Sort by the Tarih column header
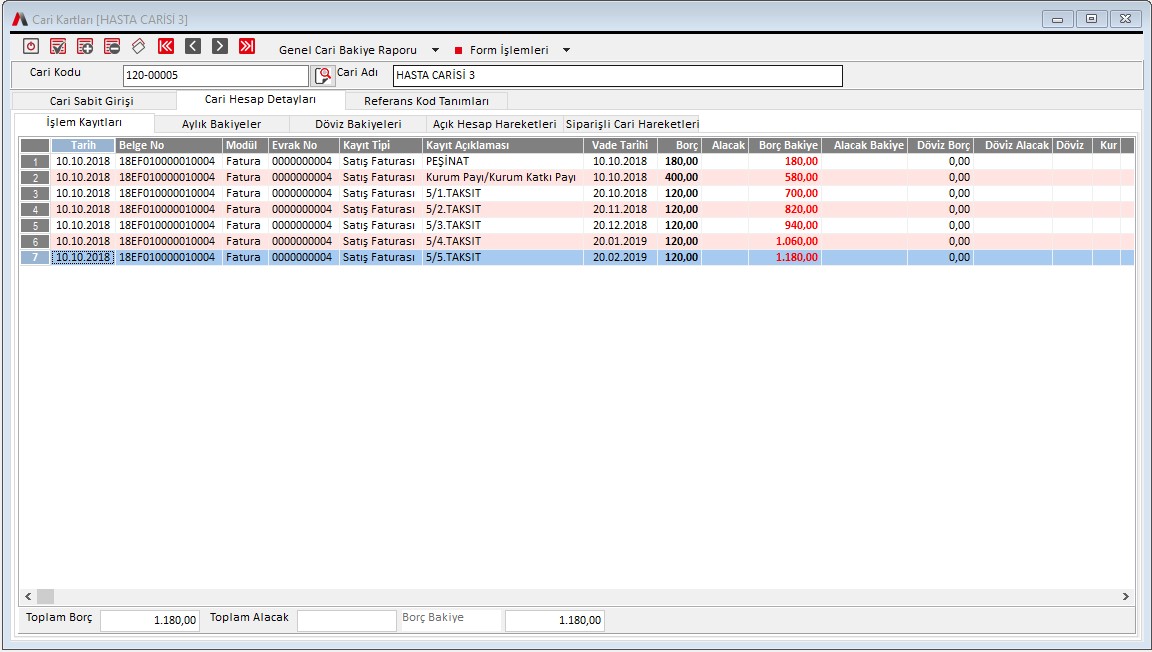The width and height of the screenshot is (1152, 652). tap(83, 146)
